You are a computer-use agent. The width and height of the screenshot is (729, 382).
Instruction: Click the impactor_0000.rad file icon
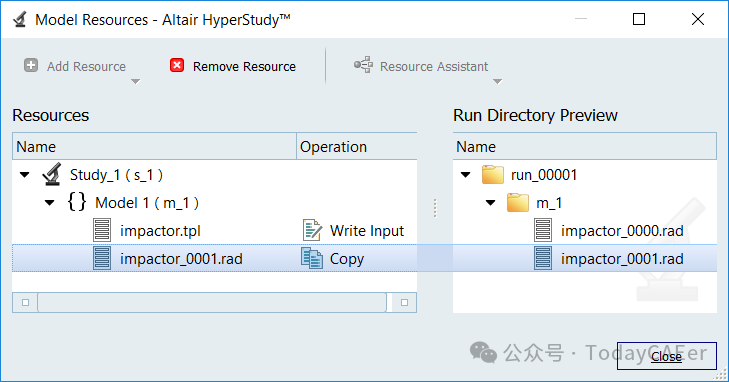pyautogui.click(x=543, y=230)
